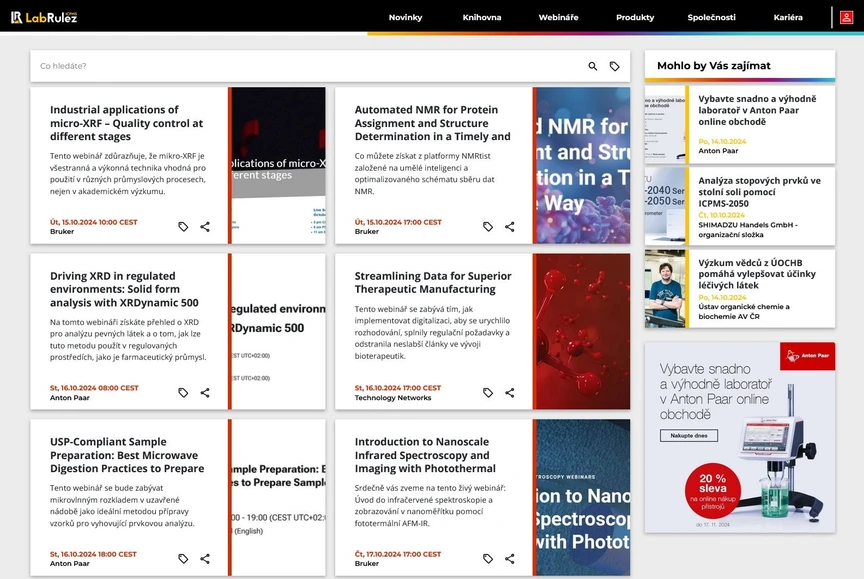Viewport: 864px width, 579px height.
Task: Open 'Driving XRD in regulated environments' title
Action: point(124,289)
